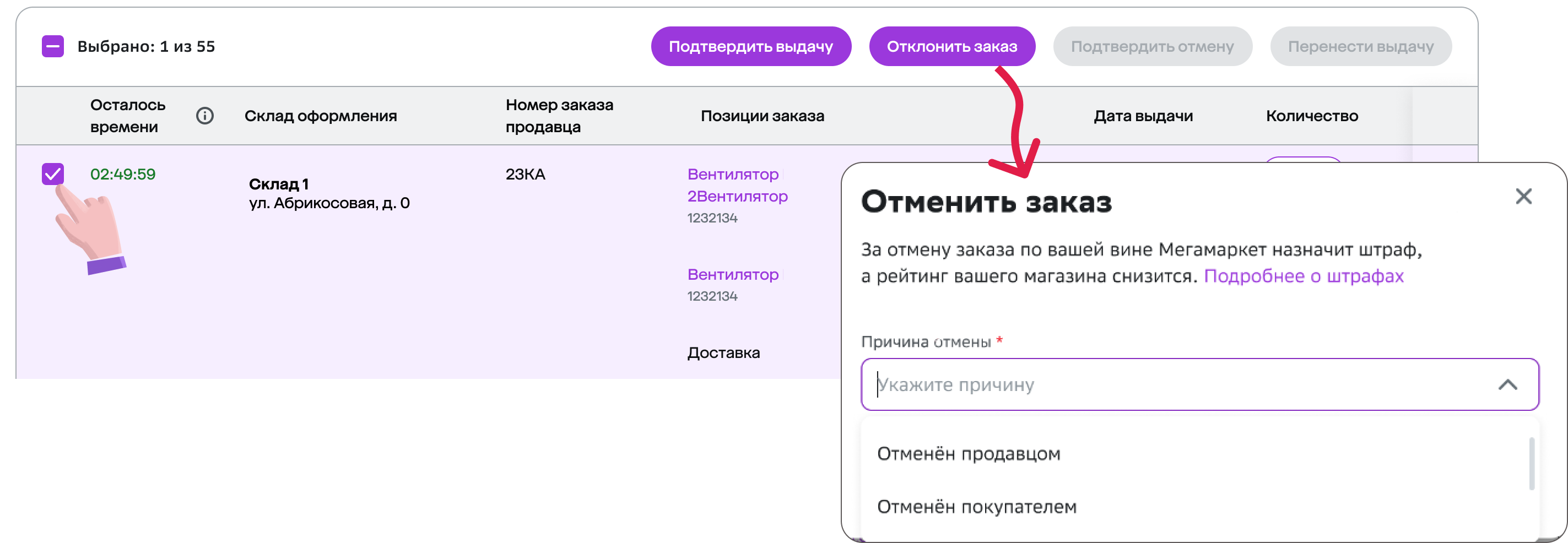Image resolution: width=1568 pixels, height=543 pixels.
Task: Uncheck the order row checkbox for Склад 1
Action: pyautogui.click(x=53, y=174)
